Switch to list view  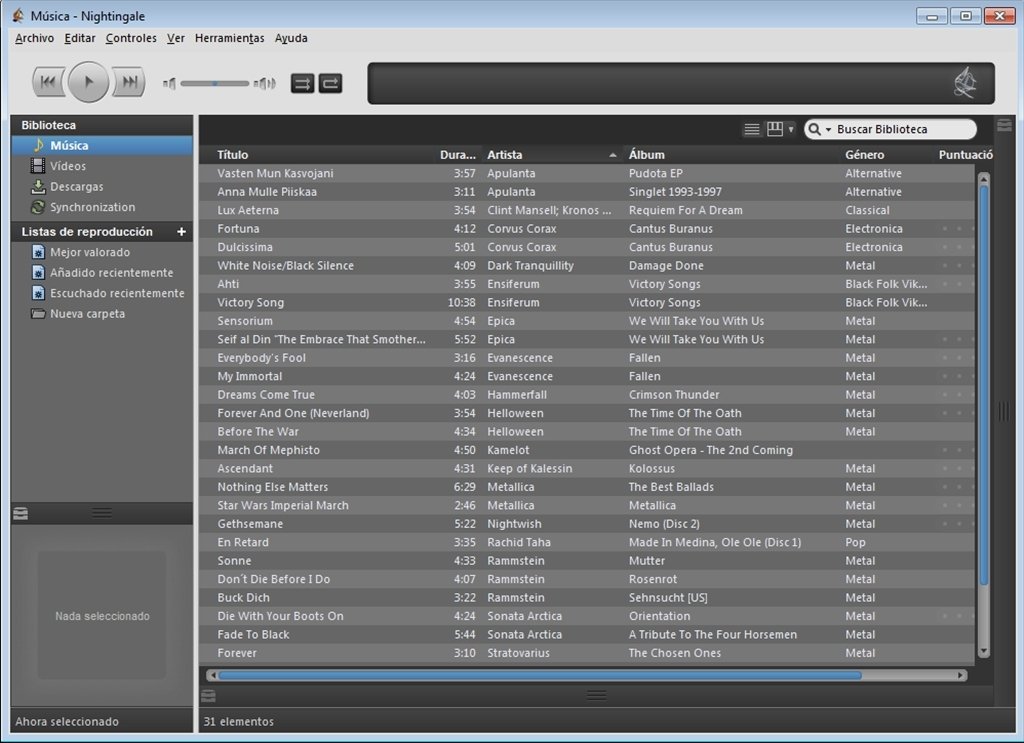752,129
